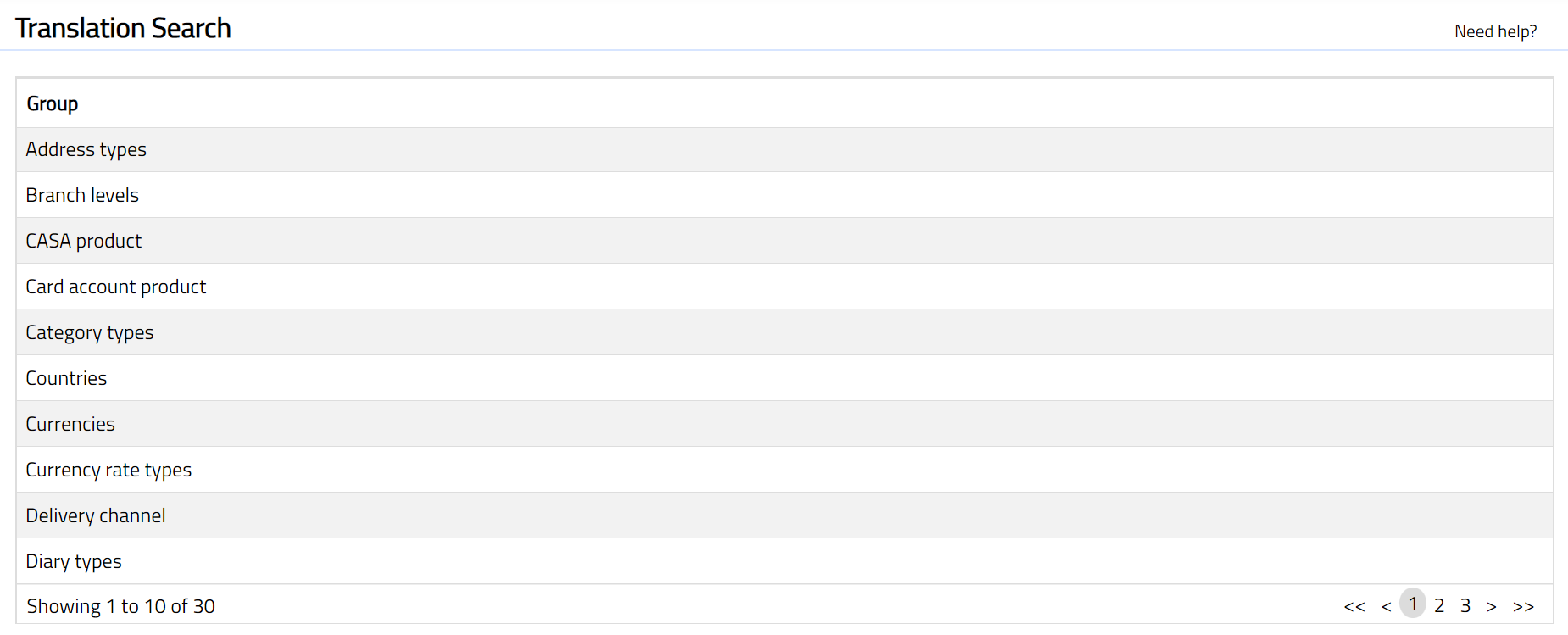Screen dimensions: 1568x635
Task: Go to the next results page
Action: [1491, 606]
